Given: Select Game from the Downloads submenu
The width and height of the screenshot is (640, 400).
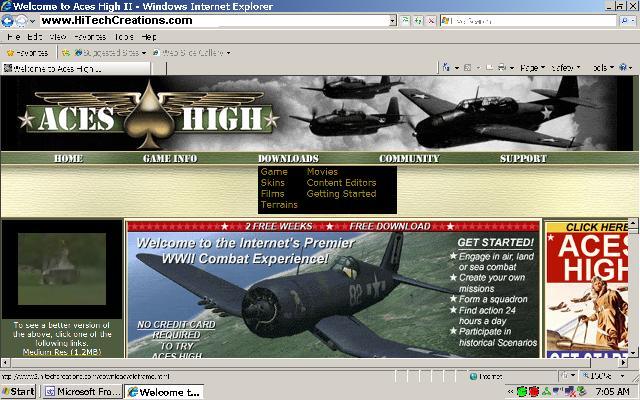Looking at the screenshot, I should [x=274, y=172].
